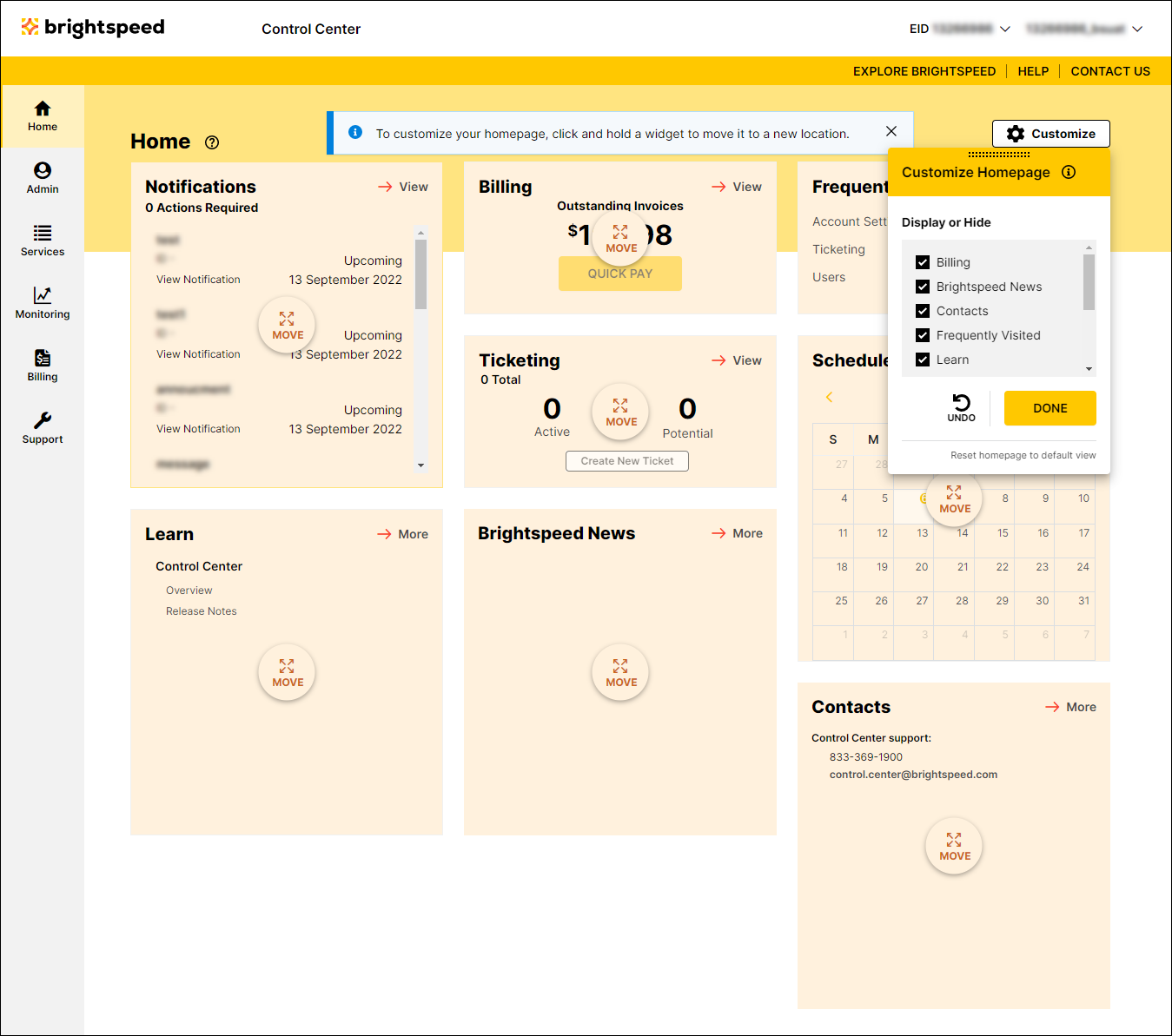Uncheck the Billing checkbox
The image size is (1172, 1036).
click(x=923, y=262)
